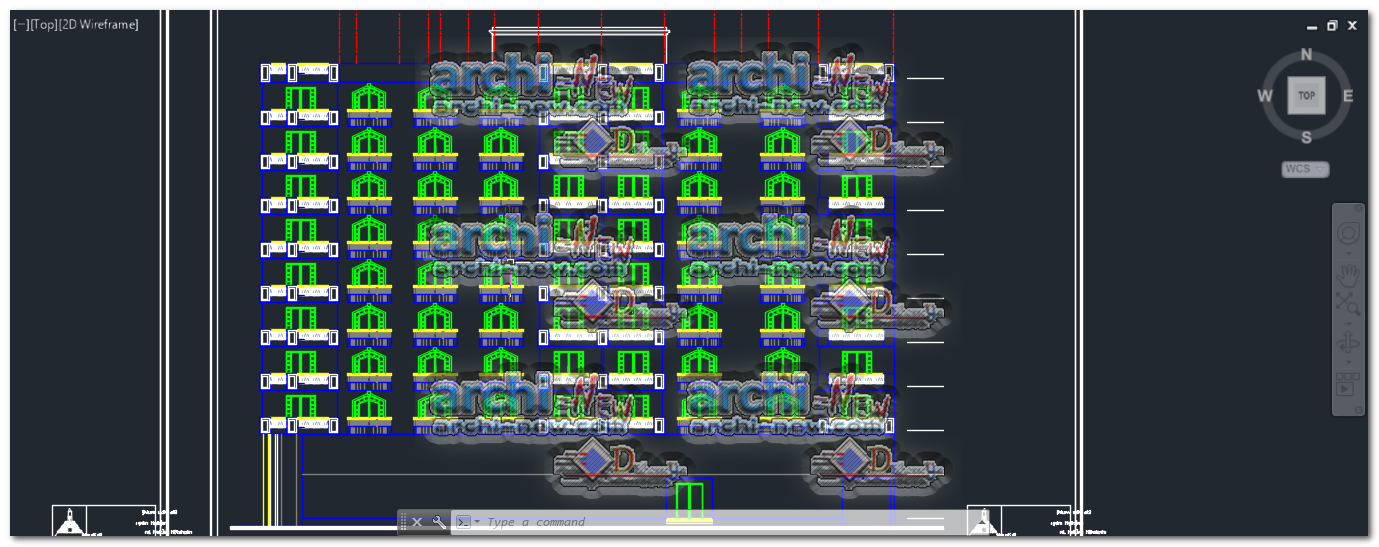Image resolution: width=1379 pixels, height=547 pixels.
Task: Open the [Top] view controls menu
Action: (x=44, y=25)
